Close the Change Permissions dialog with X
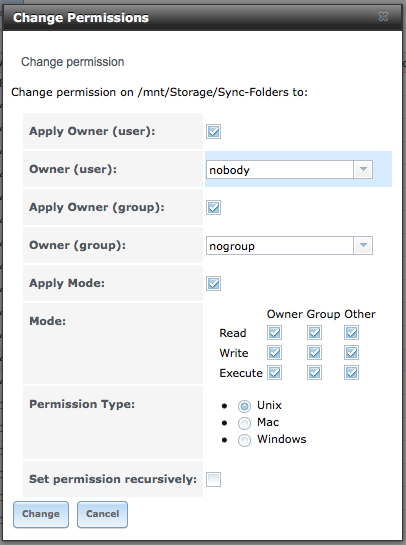Screen dimensions: 406x545 pyautogui.click(x=383, y=17)
